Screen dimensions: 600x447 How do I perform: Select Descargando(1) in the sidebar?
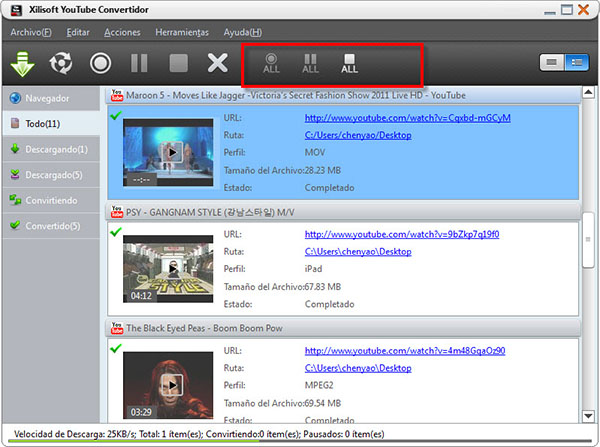51,149
